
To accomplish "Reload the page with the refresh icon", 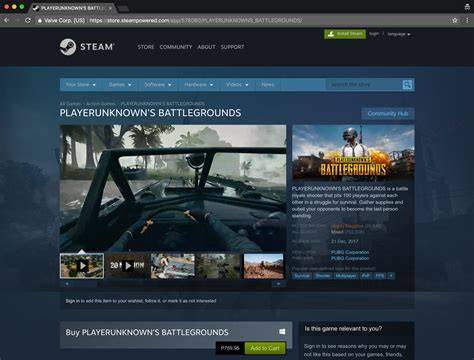I will coord(28,20).
